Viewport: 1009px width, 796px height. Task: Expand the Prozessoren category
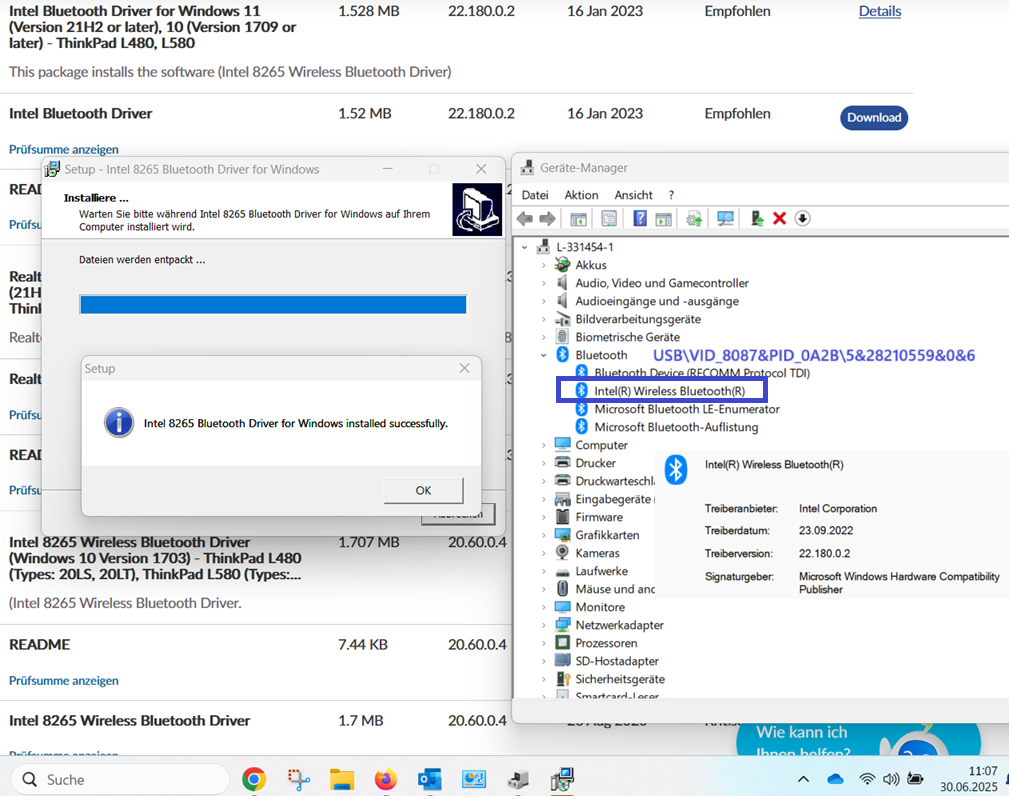tap(544, 643)
